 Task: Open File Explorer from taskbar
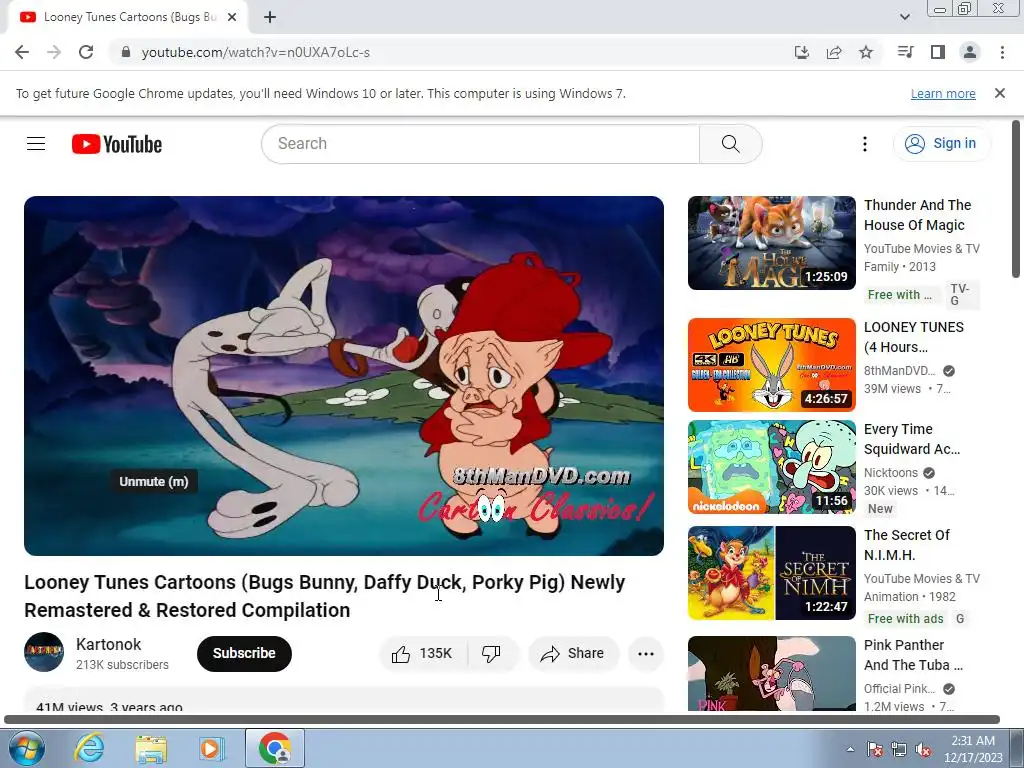click(x=151, y=748)
